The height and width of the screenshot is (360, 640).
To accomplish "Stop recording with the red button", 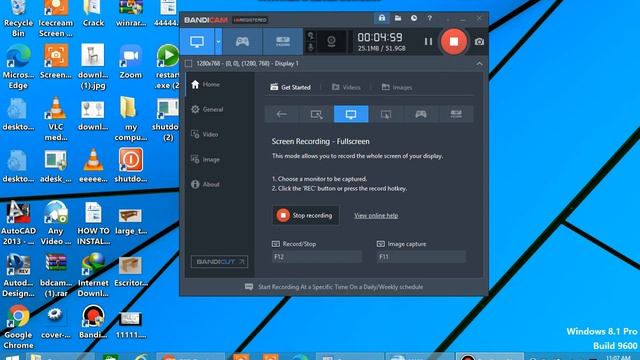I will tap(453, 42).
